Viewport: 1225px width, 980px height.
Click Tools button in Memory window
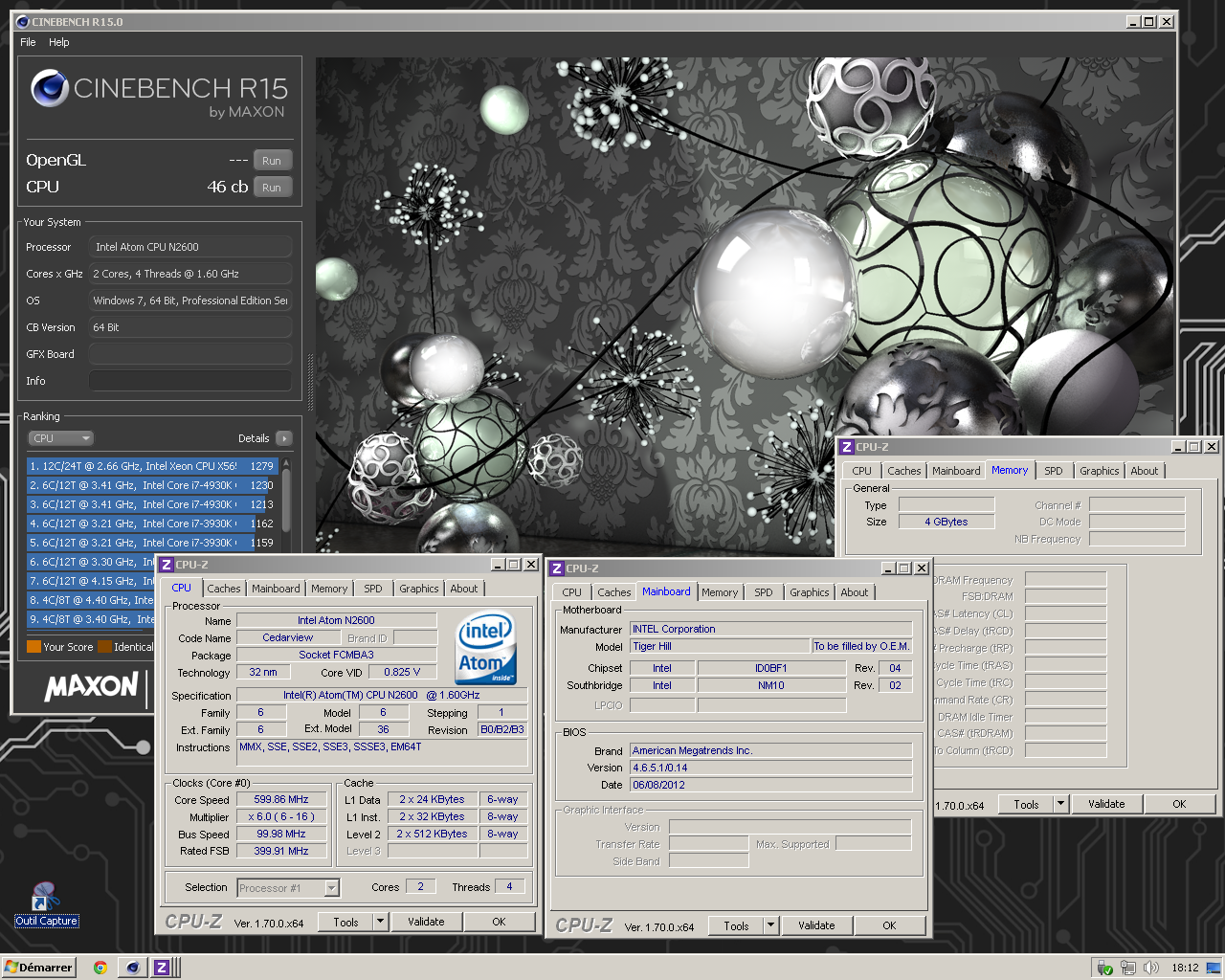click(x=1026, y=804)
